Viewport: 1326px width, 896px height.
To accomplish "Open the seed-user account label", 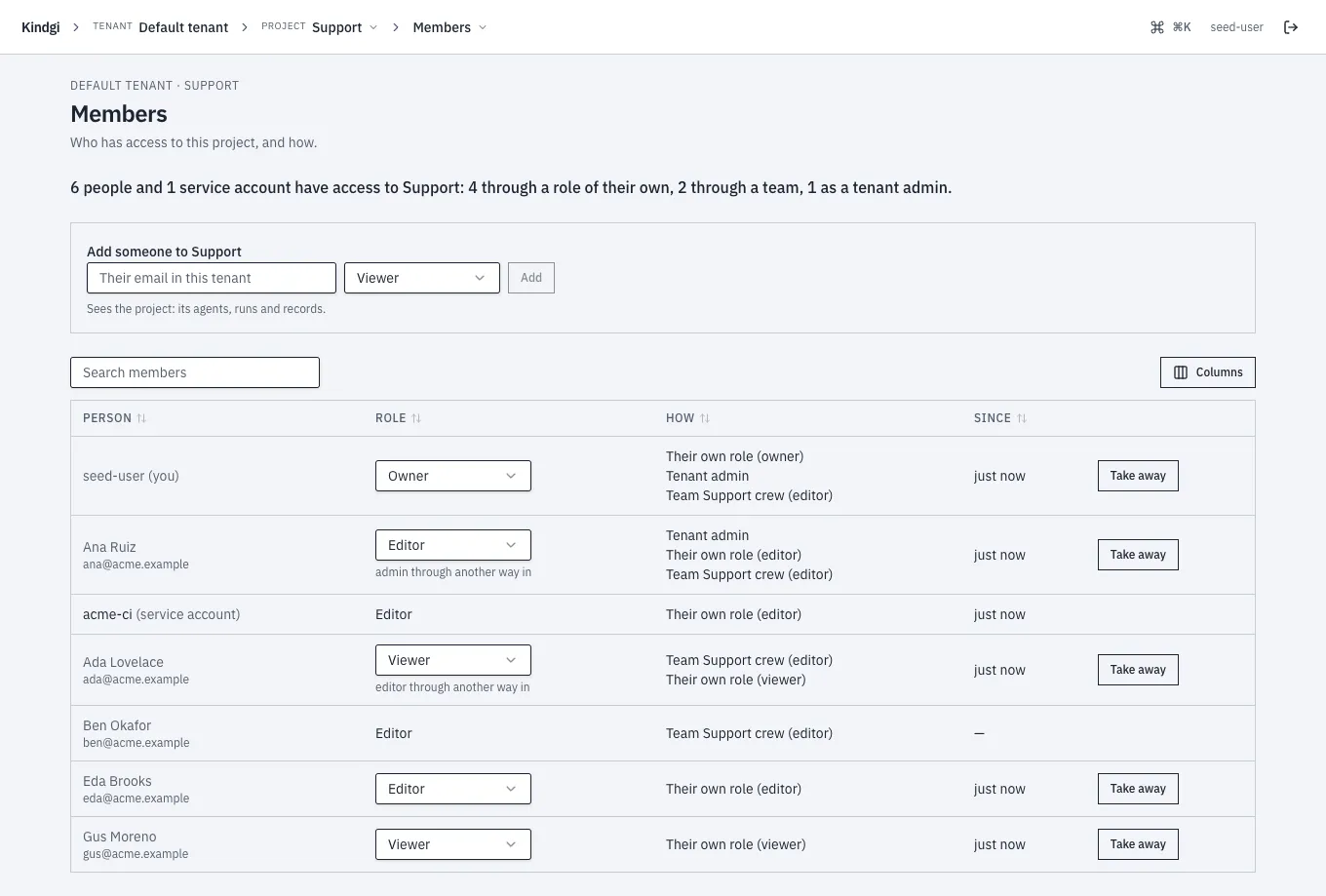I will click(1236, 27).
